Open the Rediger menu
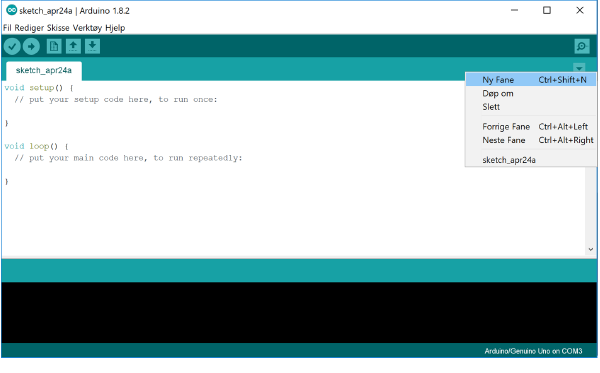The image size is (600, 373). [29, 28]
